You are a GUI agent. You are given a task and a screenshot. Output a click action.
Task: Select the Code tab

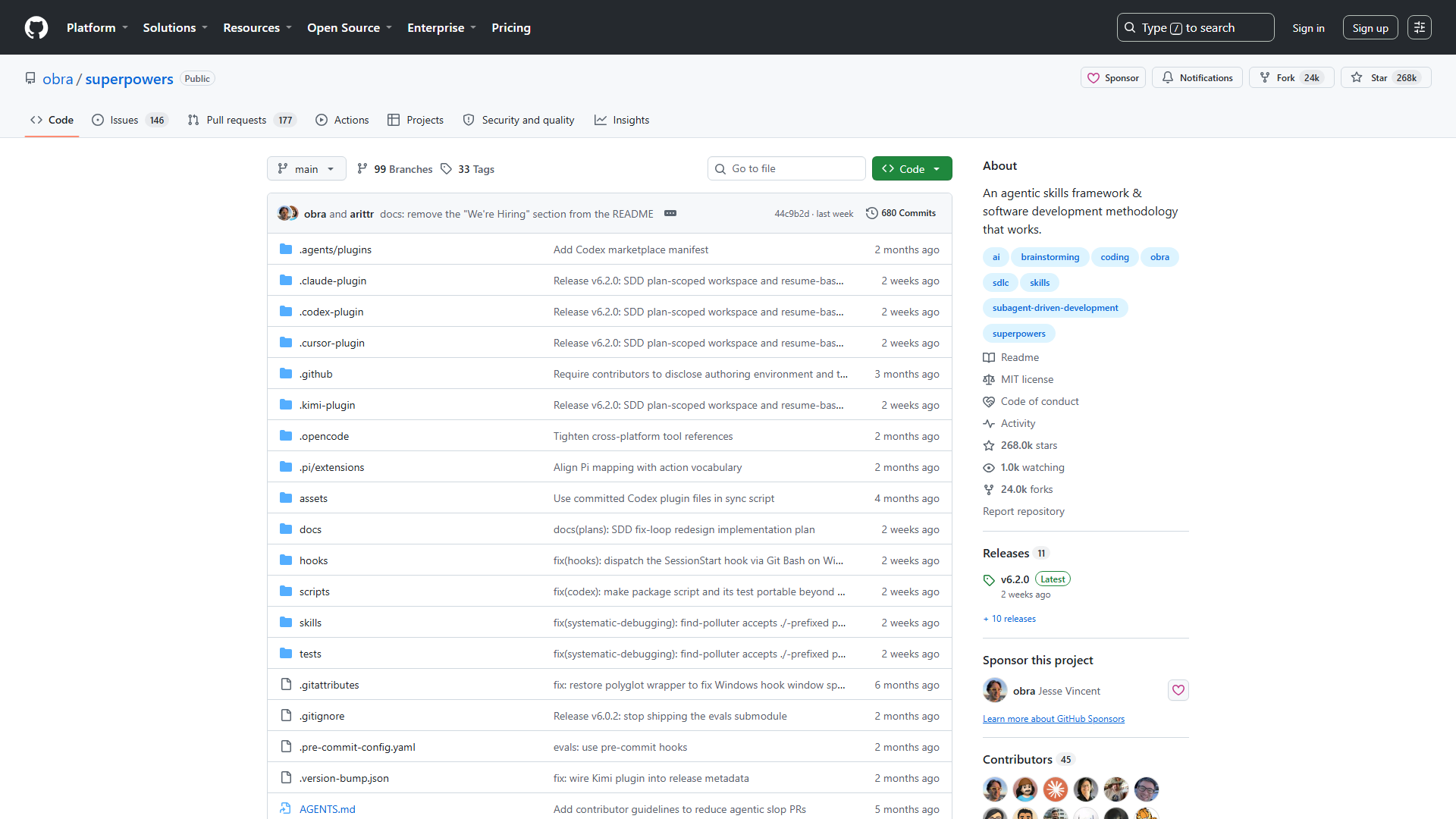52,120
